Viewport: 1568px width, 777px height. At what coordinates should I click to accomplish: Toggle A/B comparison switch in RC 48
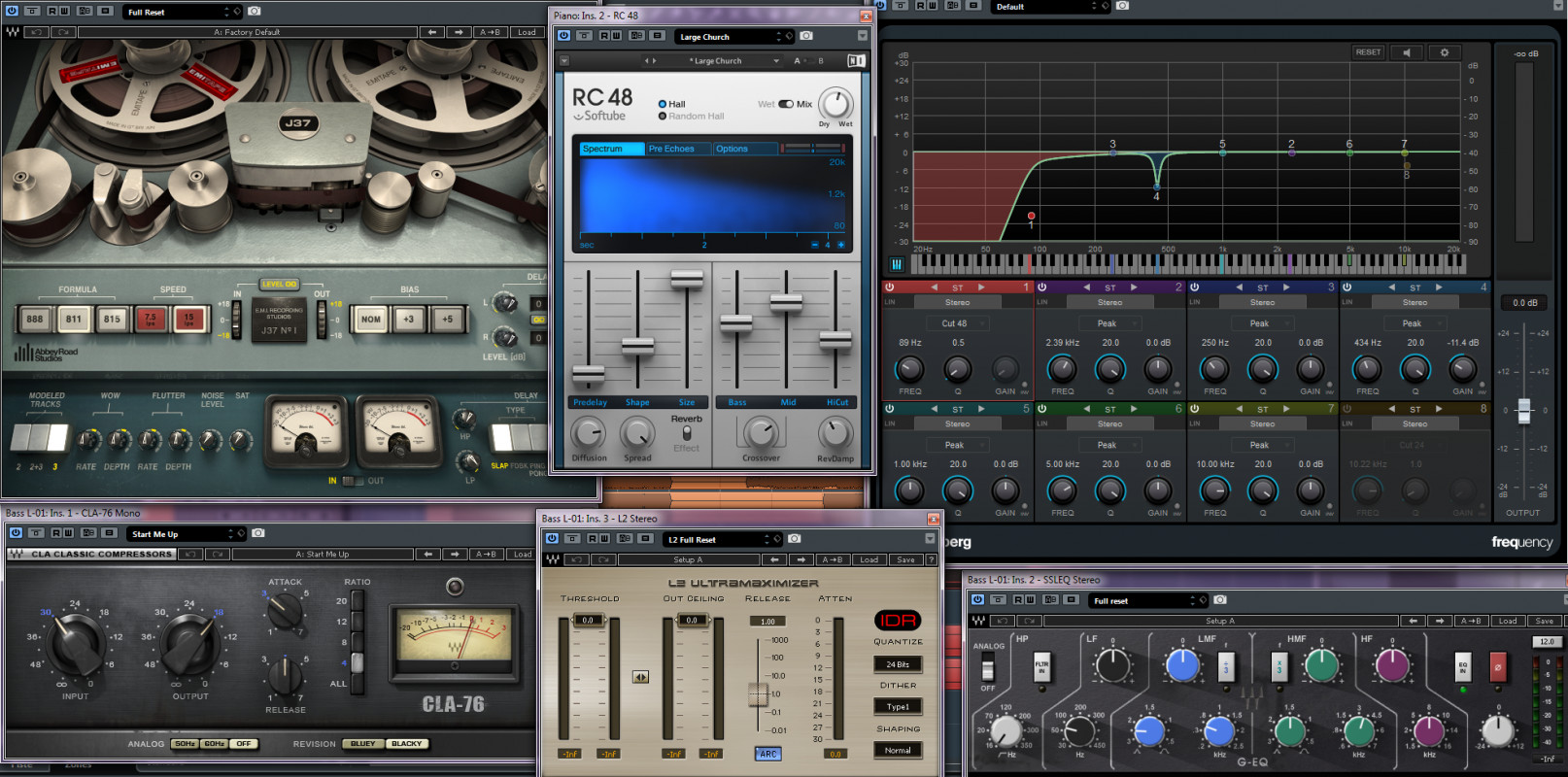(x=808, y=60)
